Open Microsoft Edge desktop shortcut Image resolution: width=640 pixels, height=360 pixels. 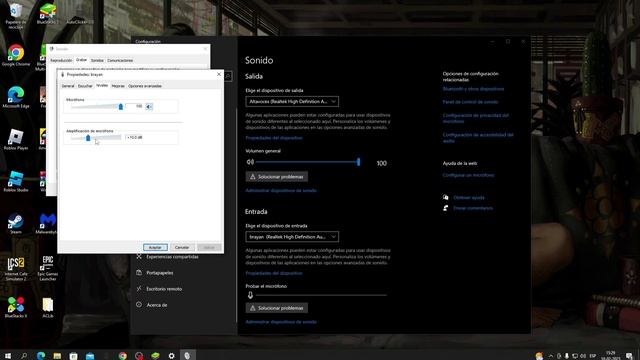click(16, 97)
